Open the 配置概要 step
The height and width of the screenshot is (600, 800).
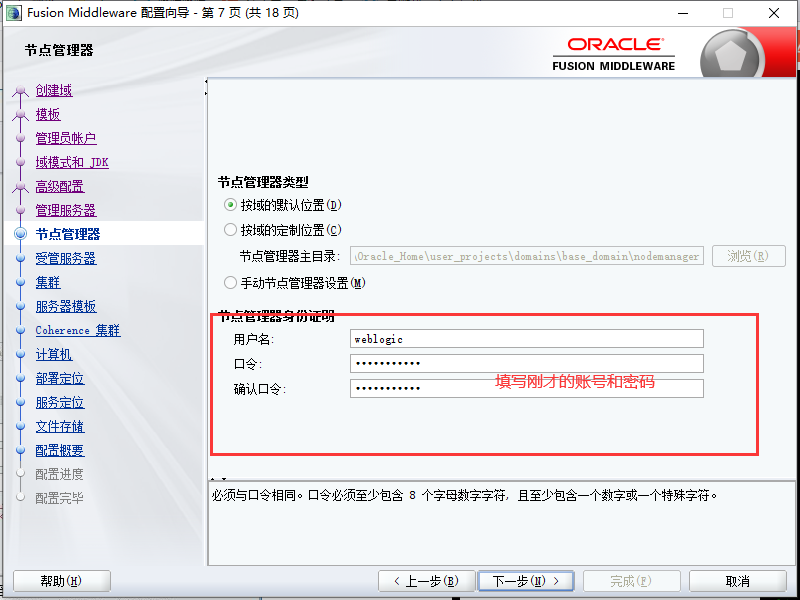60,450
